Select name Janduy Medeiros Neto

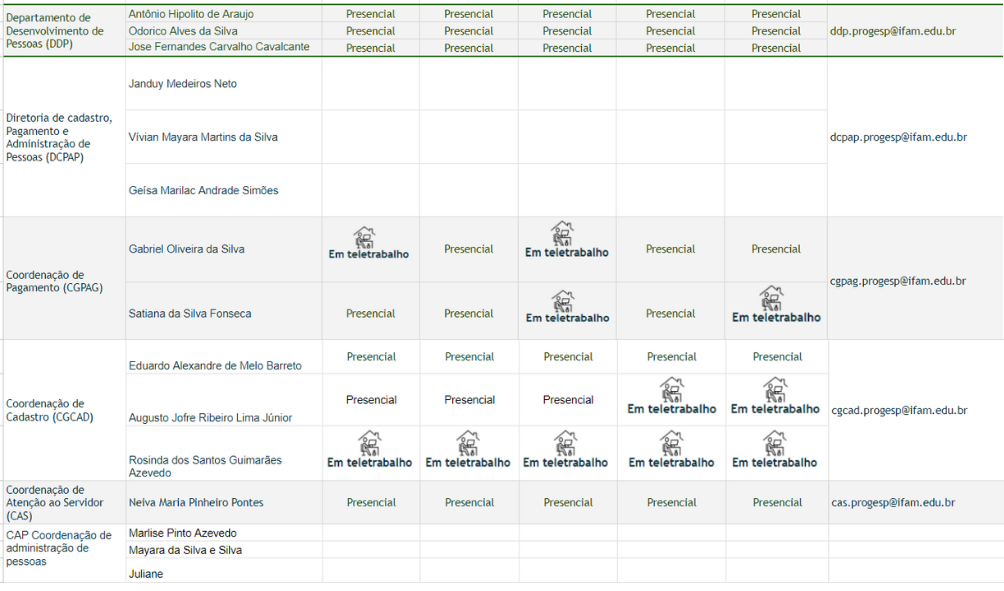click(182, 84)
